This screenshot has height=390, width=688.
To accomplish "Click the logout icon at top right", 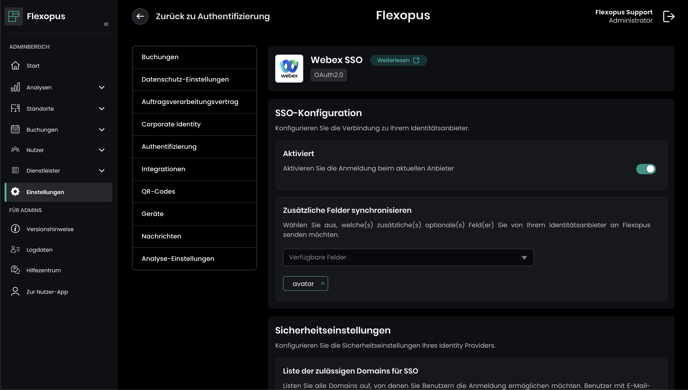I will 668,17.
